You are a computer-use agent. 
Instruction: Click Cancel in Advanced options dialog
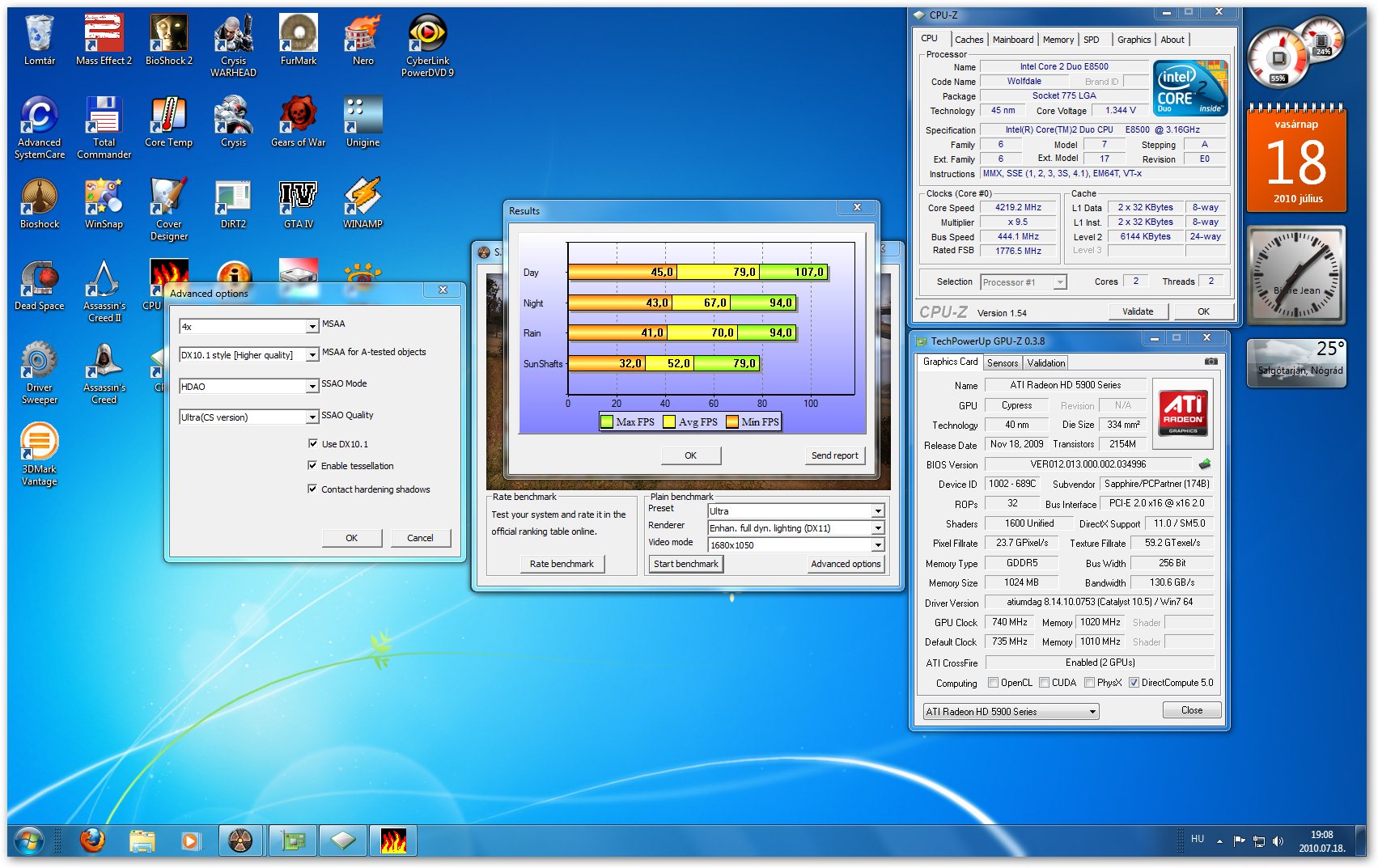pos(420,538)
